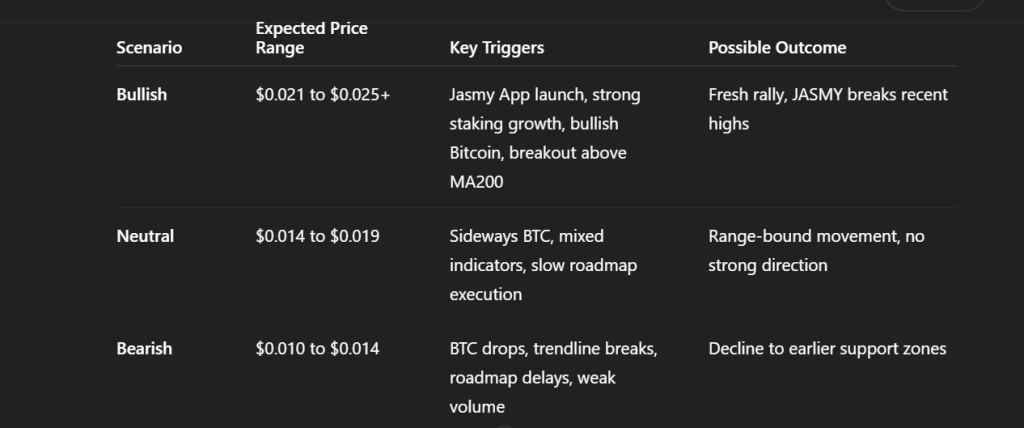
Task: Click the rounded button outline at top right
Action: (935, 5)
